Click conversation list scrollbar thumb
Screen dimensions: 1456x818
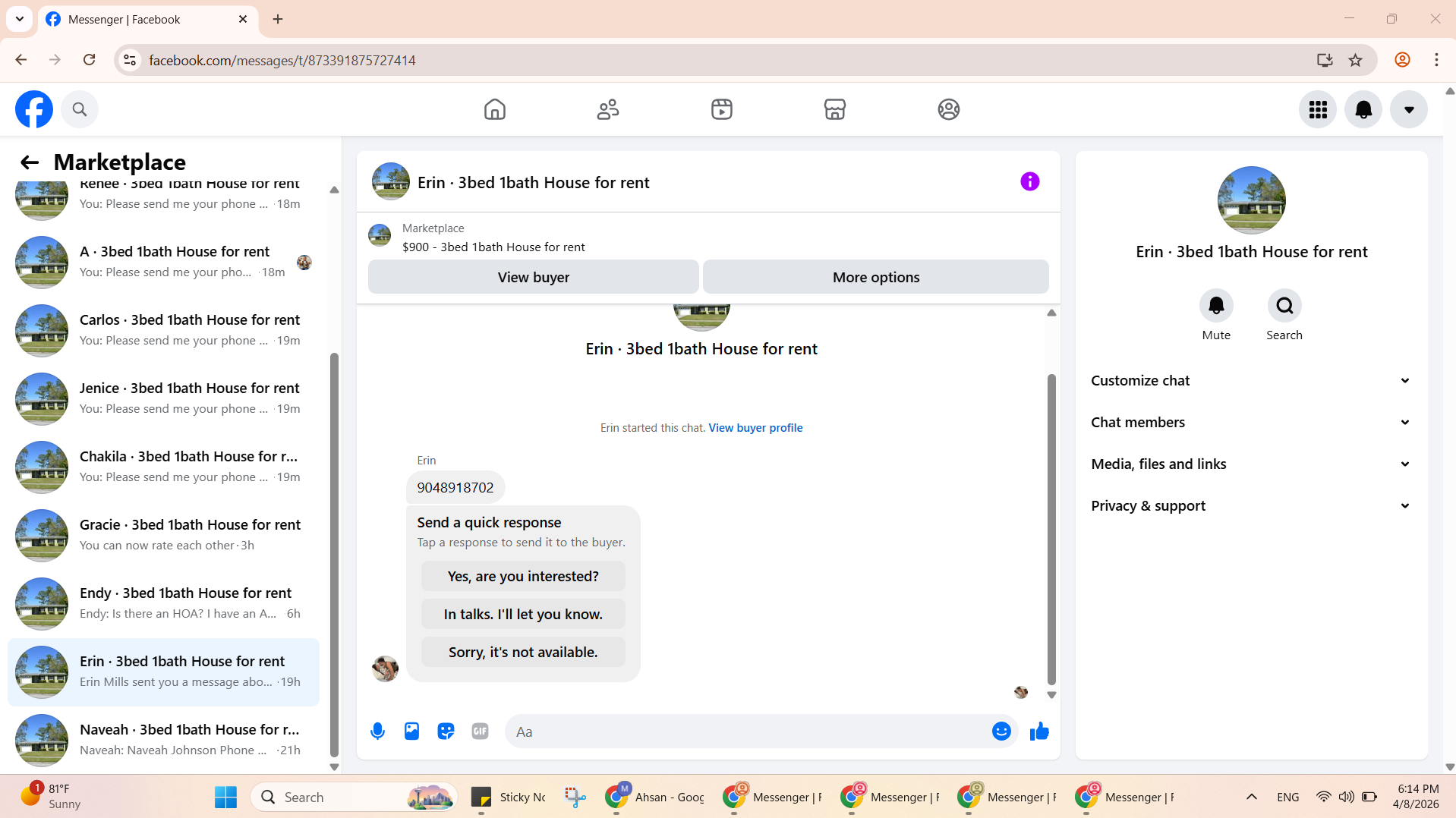334,554
